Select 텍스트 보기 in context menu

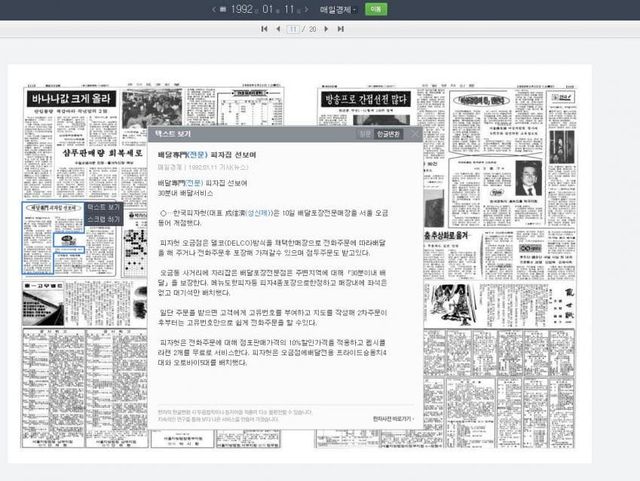(x=104, y=207)
